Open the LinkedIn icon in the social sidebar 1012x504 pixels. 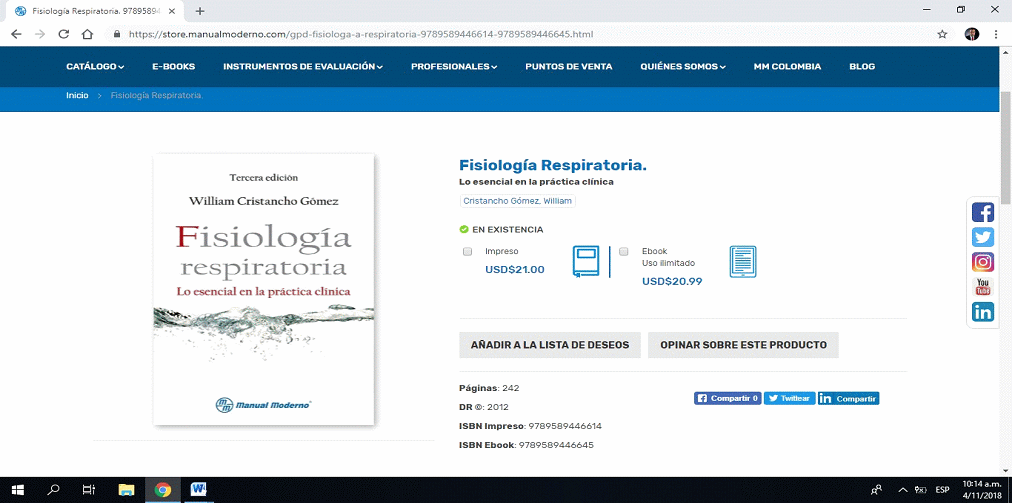point(983,312)
